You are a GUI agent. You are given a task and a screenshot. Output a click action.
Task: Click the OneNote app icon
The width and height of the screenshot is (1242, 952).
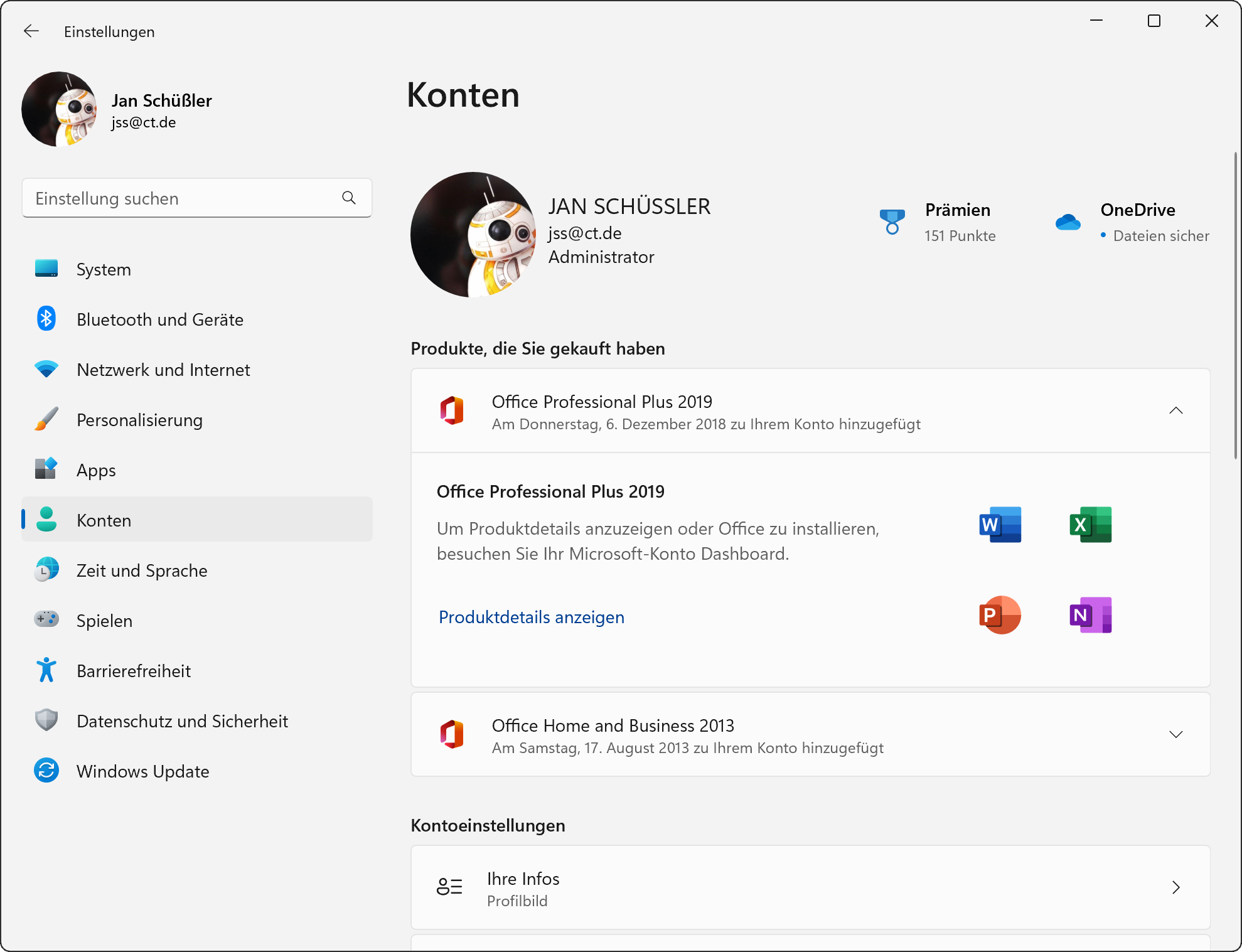1090,615
